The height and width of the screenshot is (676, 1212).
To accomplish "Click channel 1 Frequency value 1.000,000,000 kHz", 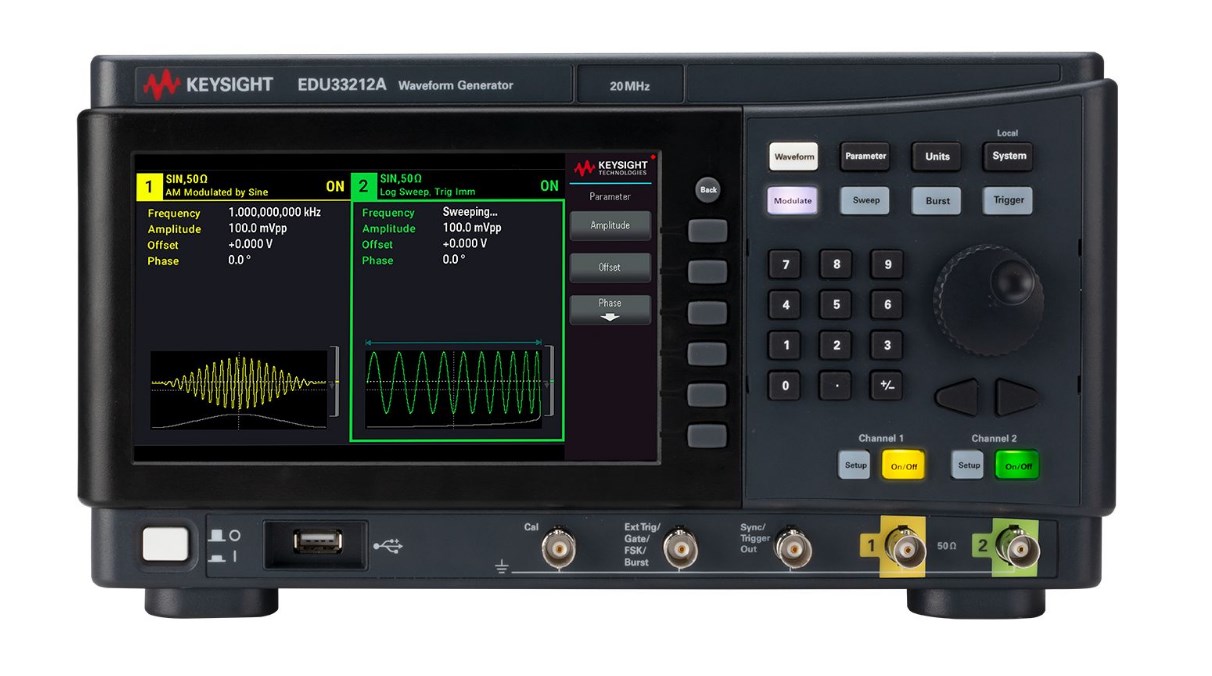I will coord(275,213).
